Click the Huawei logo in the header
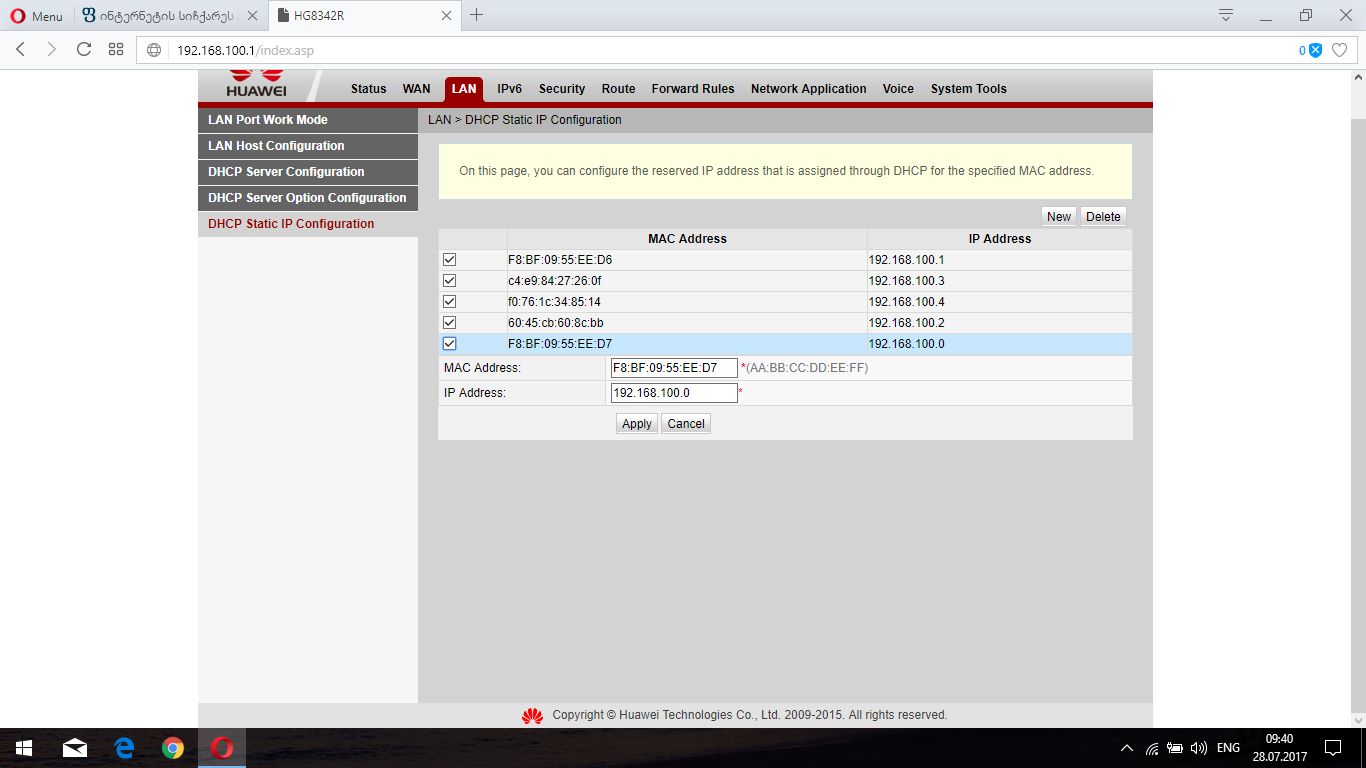This screenshot has width=1366, height=768. pyautogui.click(x=256, y=85)
